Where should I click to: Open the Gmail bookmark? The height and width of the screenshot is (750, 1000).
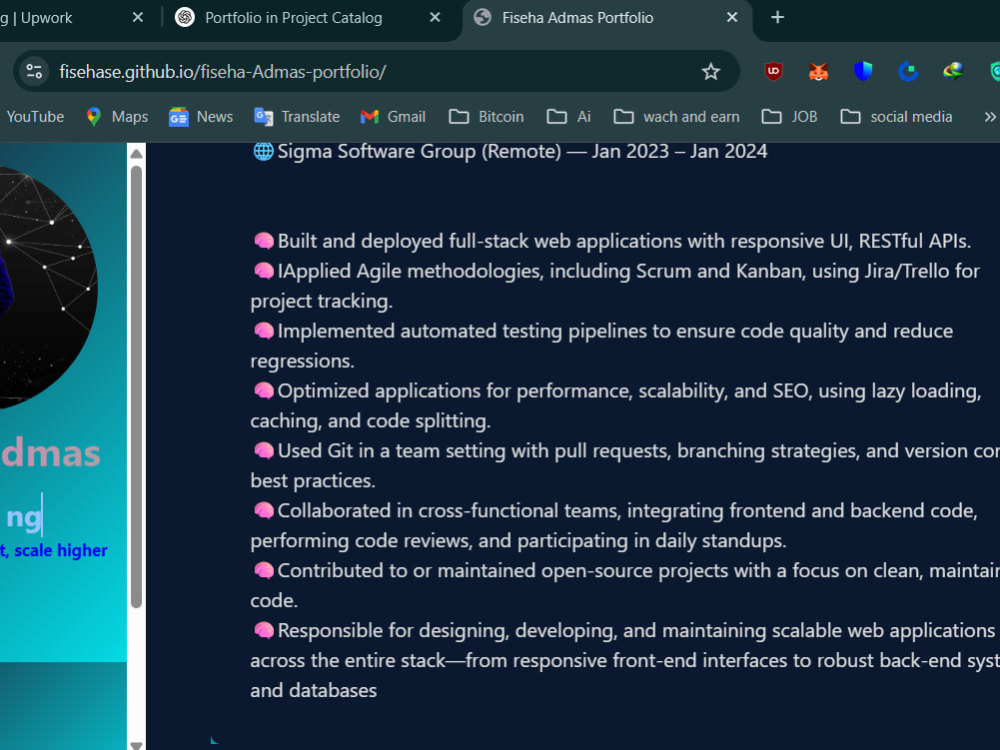[x=393, y=117]
